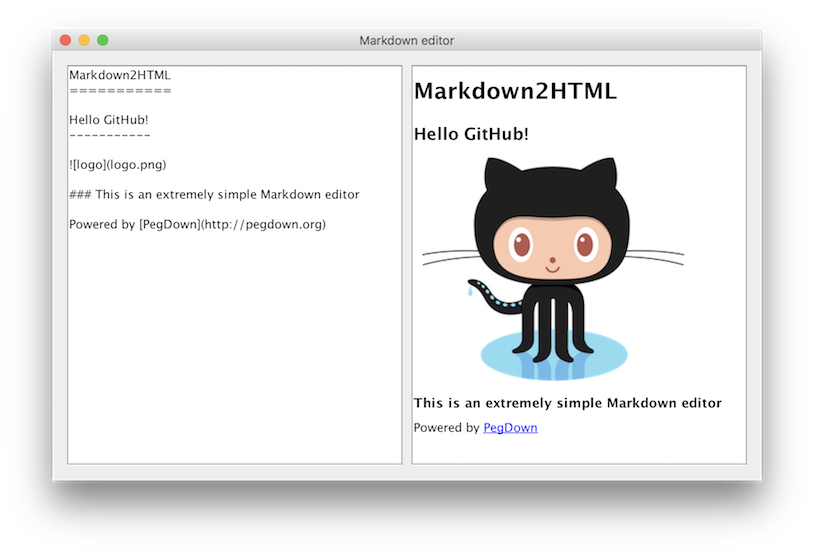Click the '-----------' dashes line in editor

110,136
